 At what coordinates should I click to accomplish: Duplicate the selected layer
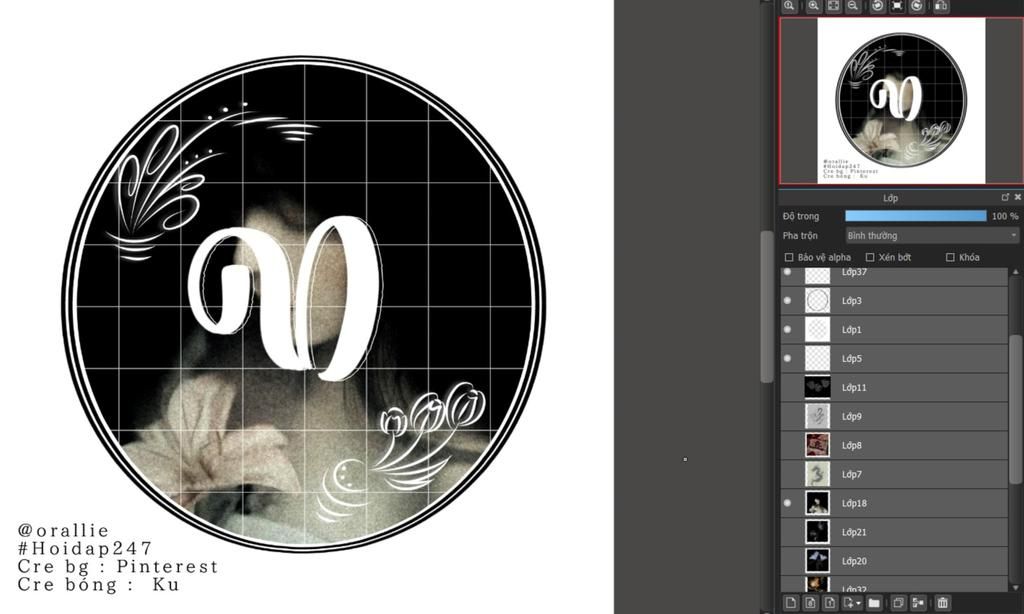coord(898,603)
